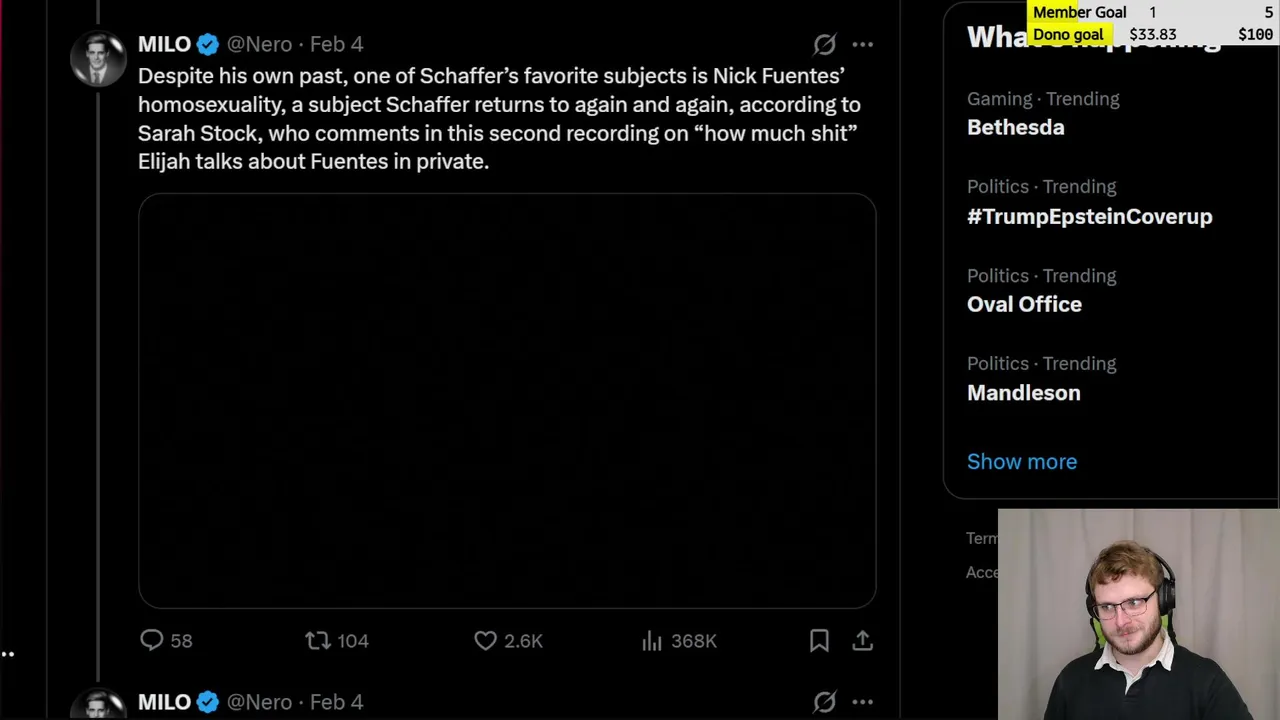Click MILO's verified badge on first post
Viewport: 1280px width, 720px height.
[208, 44]
